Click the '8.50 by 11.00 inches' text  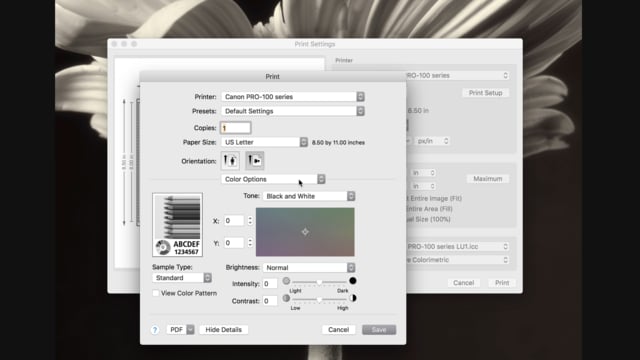pyautogui.click(x=338, y=142)
